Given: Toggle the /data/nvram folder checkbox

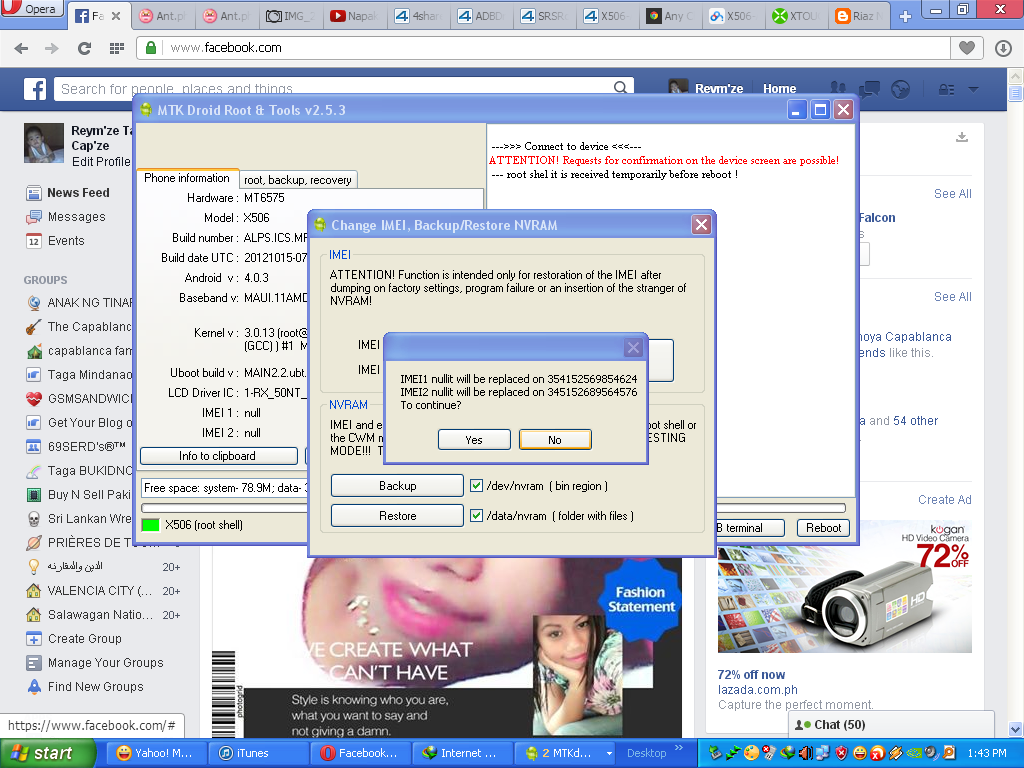Looking at the screenshot, I should click(477, 516).
